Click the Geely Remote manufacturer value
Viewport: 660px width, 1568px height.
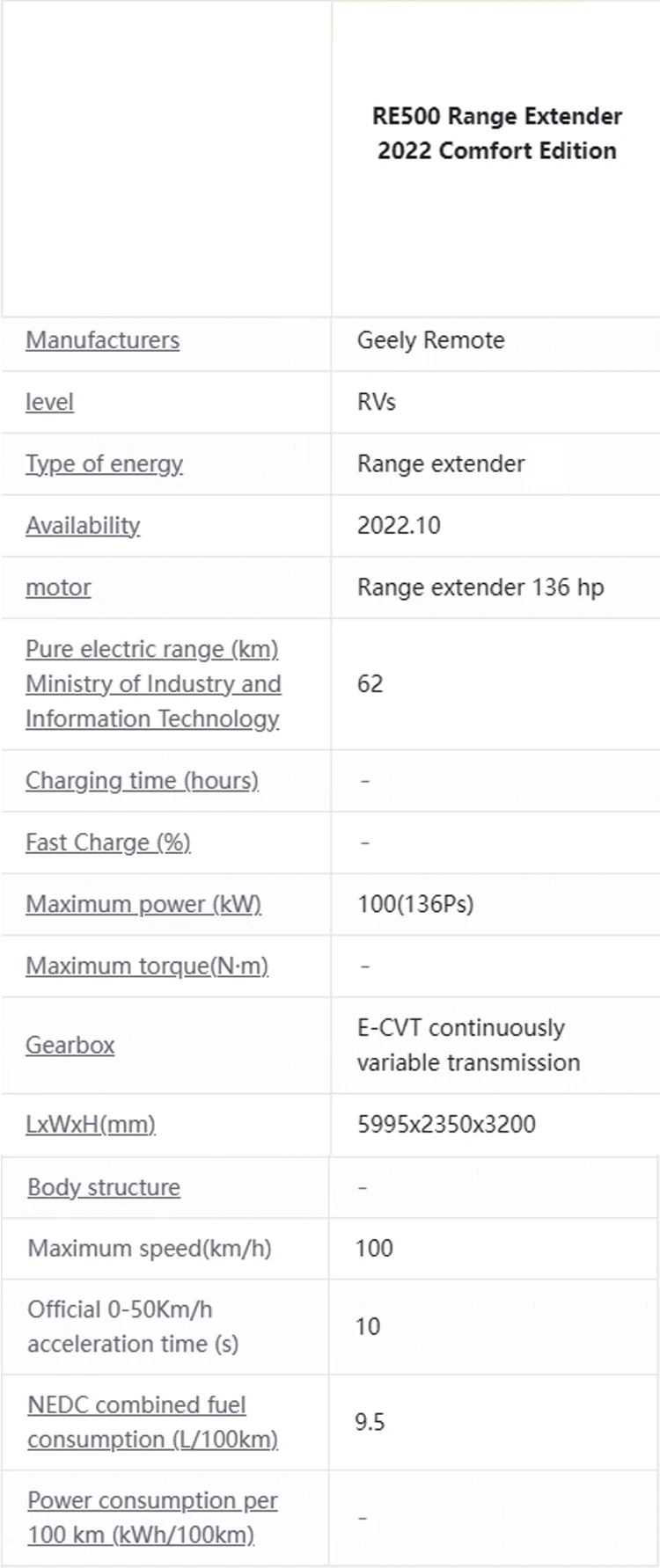click(430, 340)
